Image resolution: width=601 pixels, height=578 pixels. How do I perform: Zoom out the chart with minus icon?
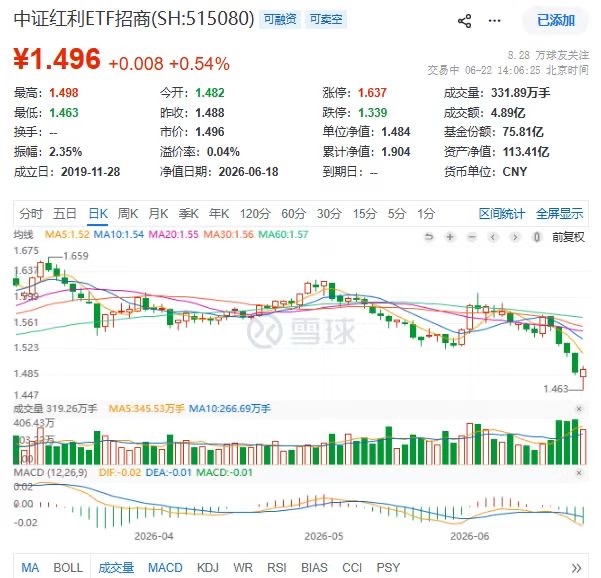click(472, 237)
